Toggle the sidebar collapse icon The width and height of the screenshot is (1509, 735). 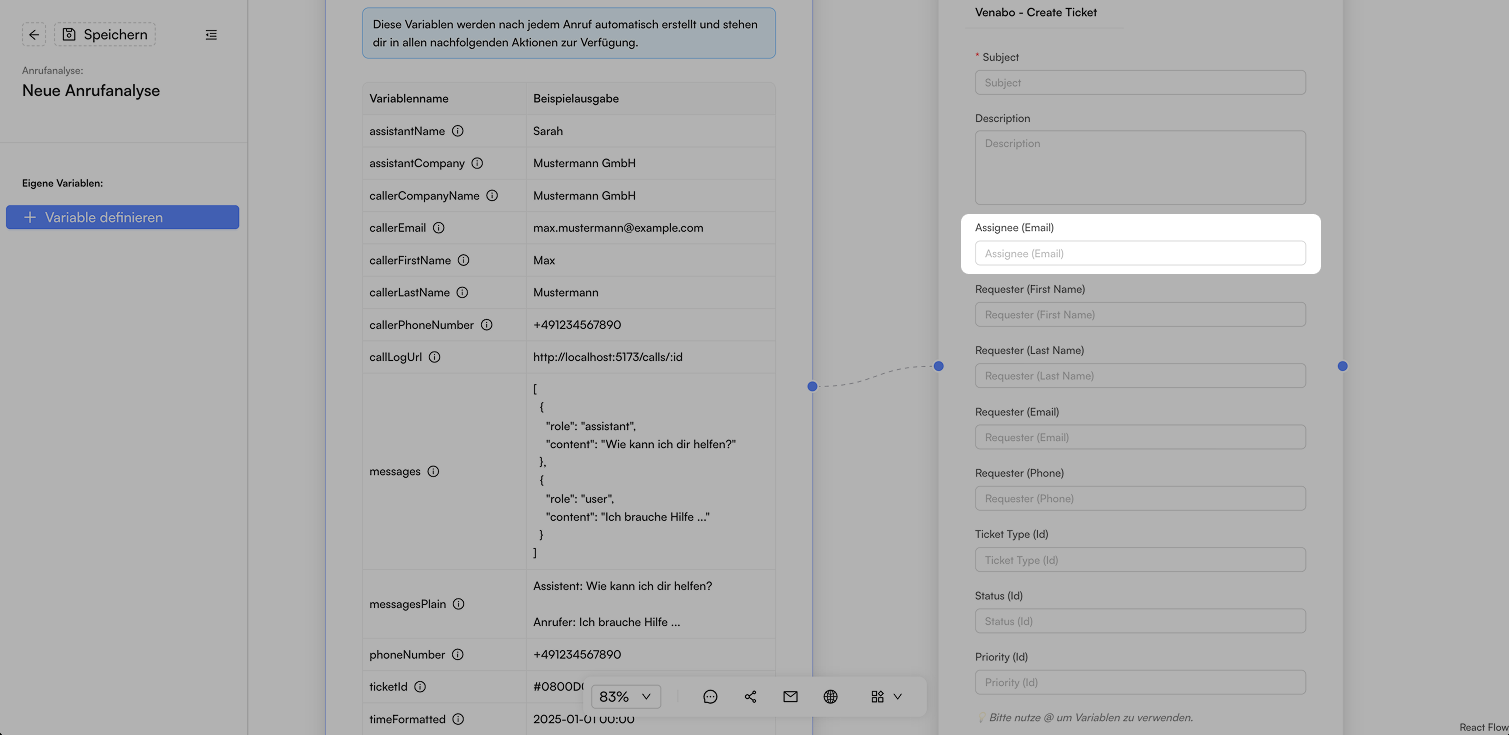coord(211,35)
